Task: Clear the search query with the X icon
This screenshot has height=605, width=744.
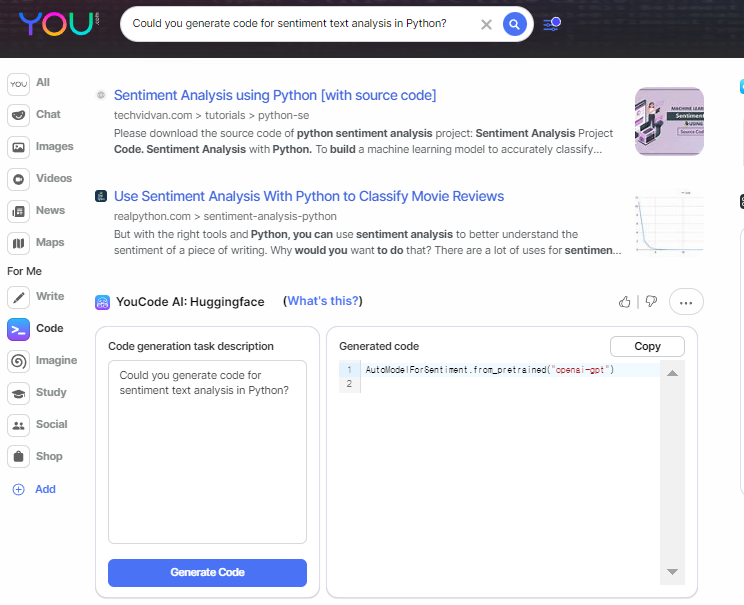Action: click(486, 24)
